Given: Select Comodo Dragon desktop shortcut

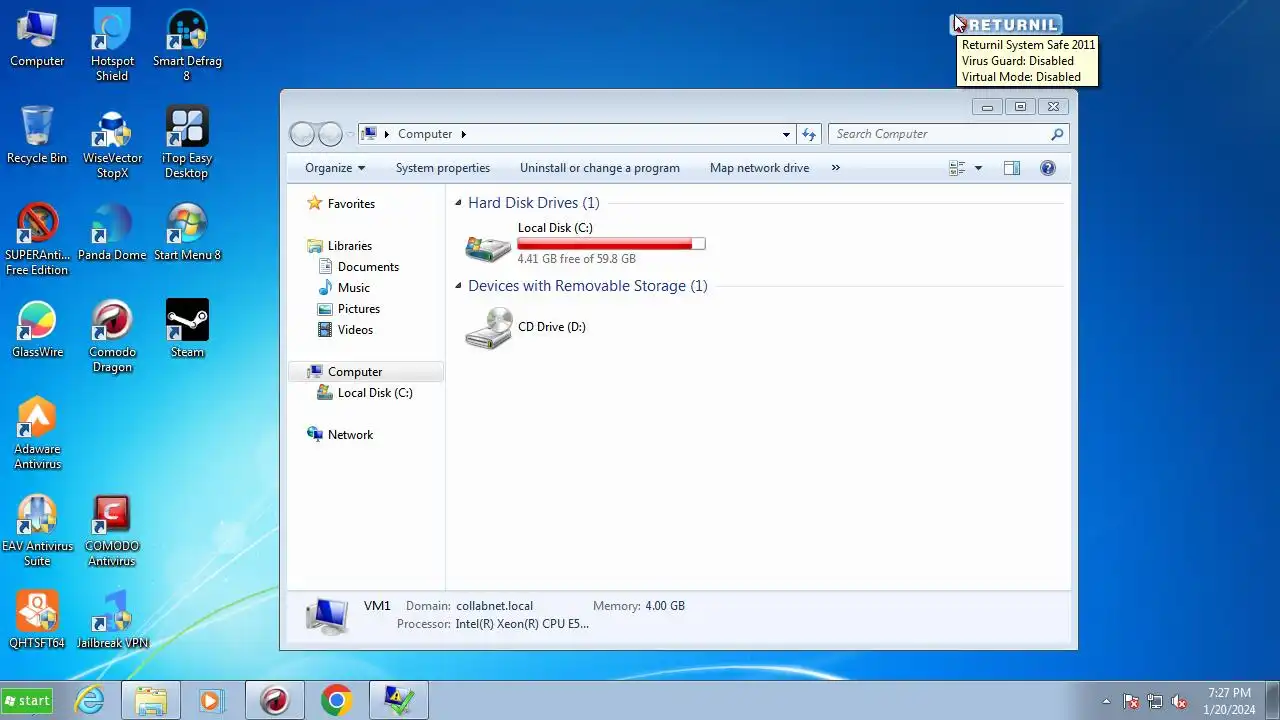Looking at the screenshot, I should point(112,337).
